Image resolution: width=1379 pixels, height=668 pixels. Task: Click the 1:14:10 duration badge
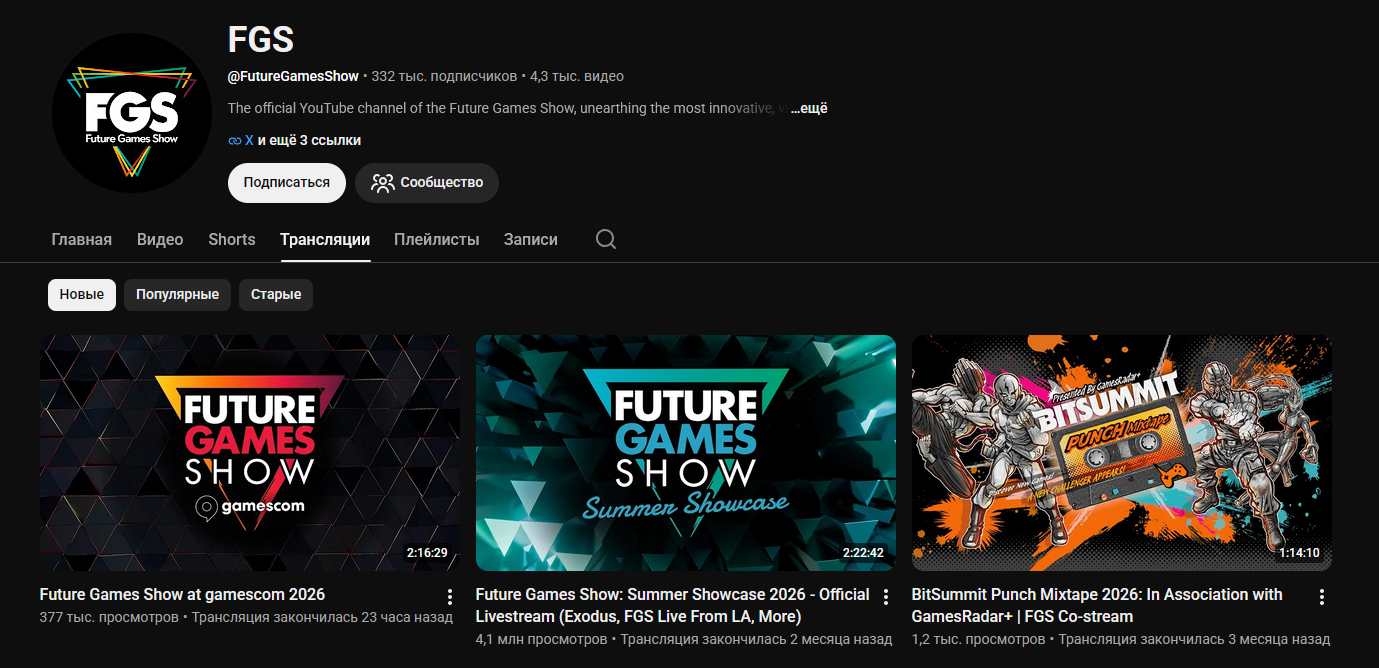[x=1299, y=553]
